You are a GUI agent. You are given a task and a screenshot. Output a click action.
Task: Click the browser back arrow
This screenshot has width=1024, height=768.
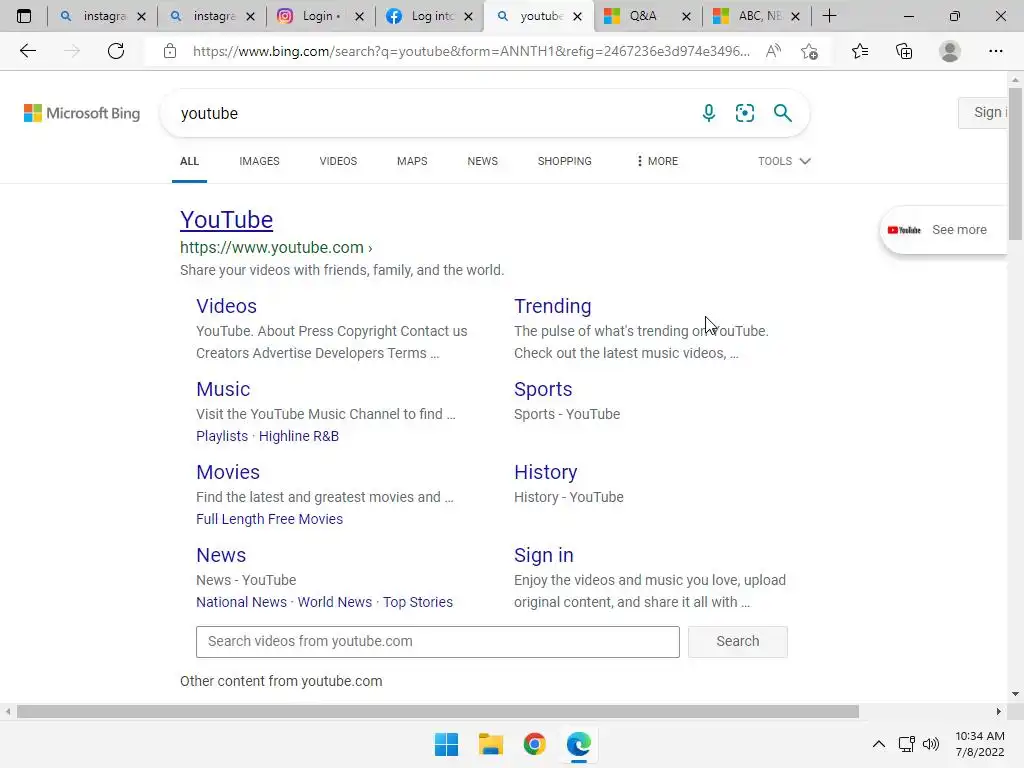pos(27,51)
